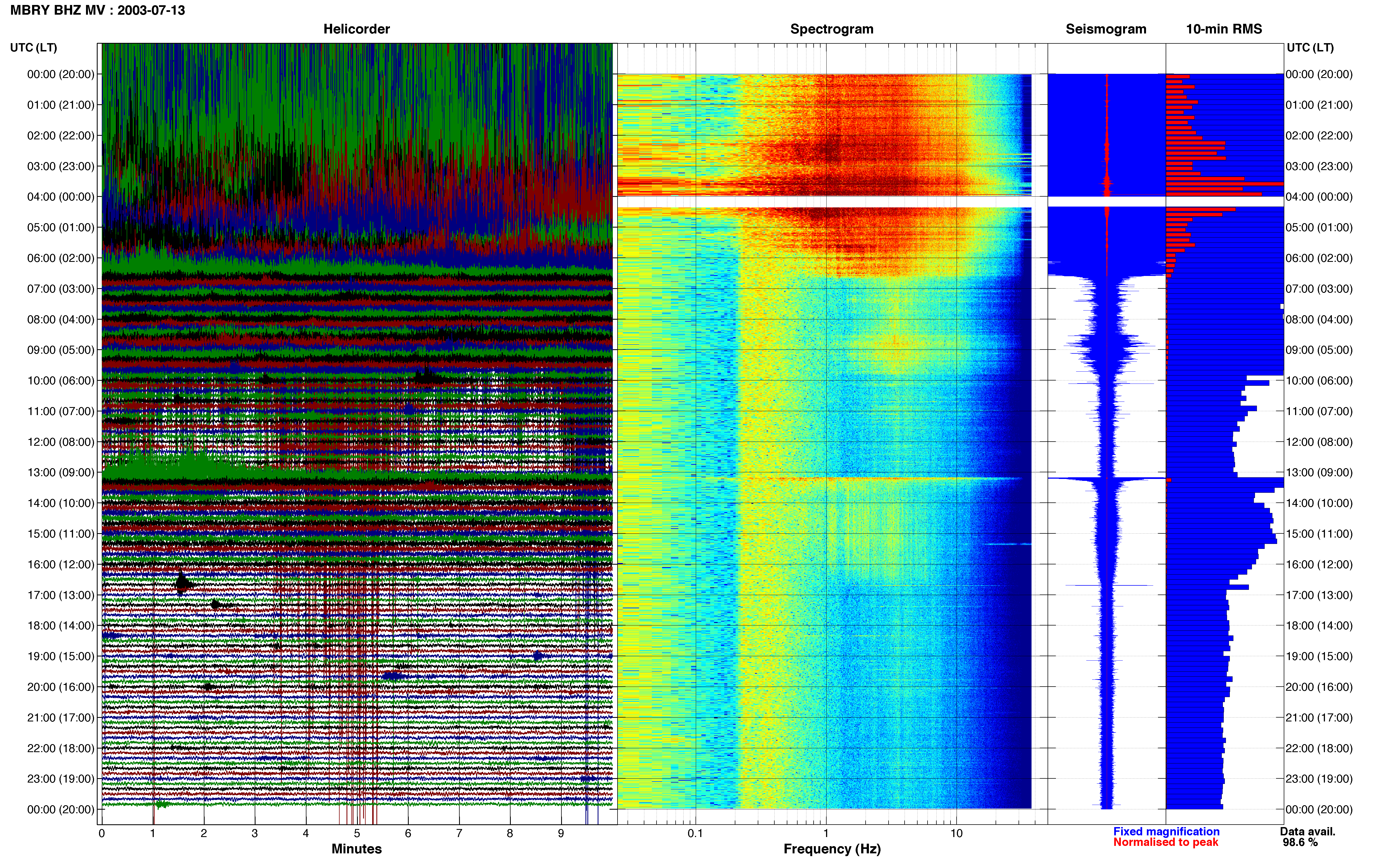Viewport: 1388px width, 868px height.
Task: Select "02:00 (22:00)" on the Helicorder time axis
Action: click(x=61, y=135)
